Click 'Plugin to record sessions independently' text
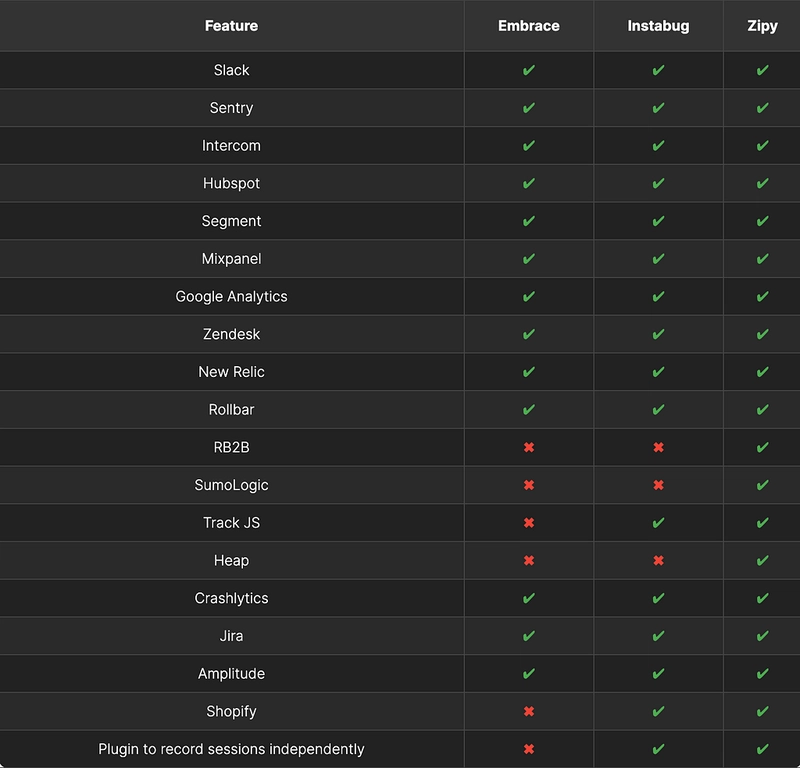This screenshot has height=768, width=800. 231,749
